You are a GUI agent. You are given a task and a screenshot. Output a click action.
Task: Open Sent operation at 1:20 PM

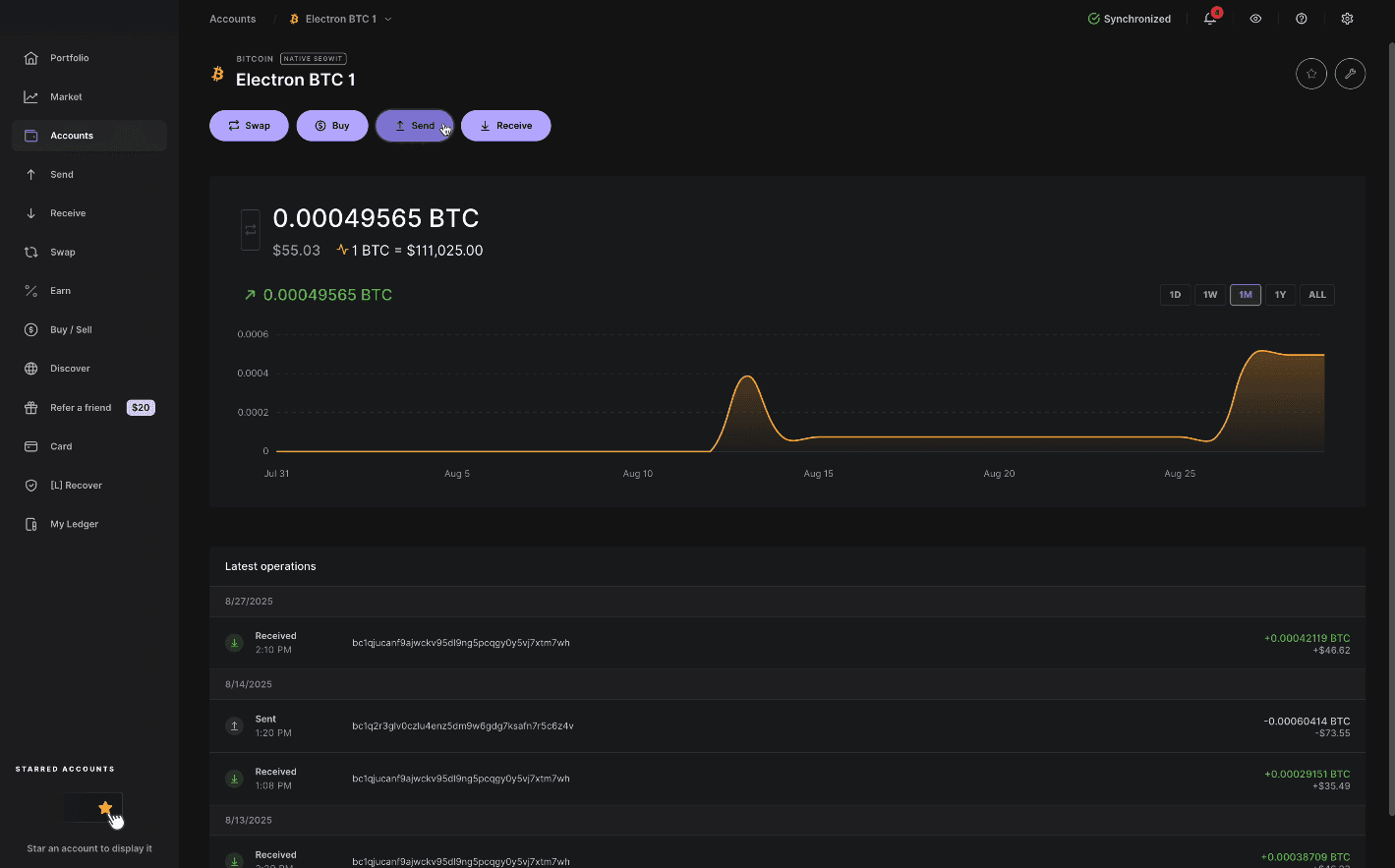point(787,725)
